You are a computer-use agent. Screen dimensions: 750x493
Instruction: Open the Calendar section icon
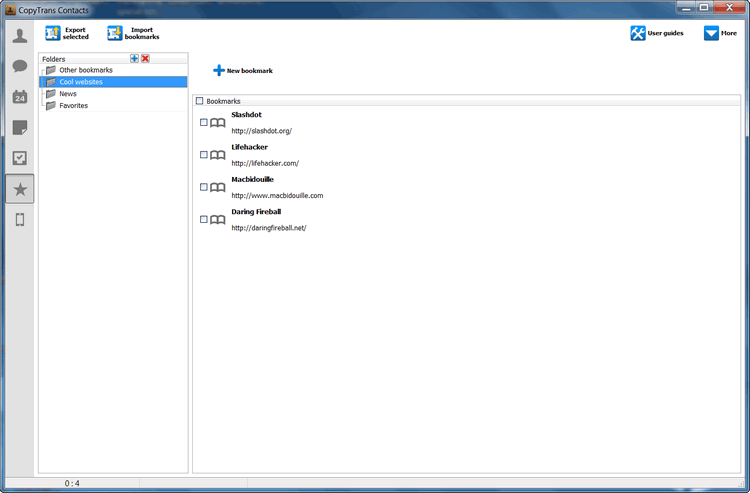pyautogui.click(x=20, y=97)
